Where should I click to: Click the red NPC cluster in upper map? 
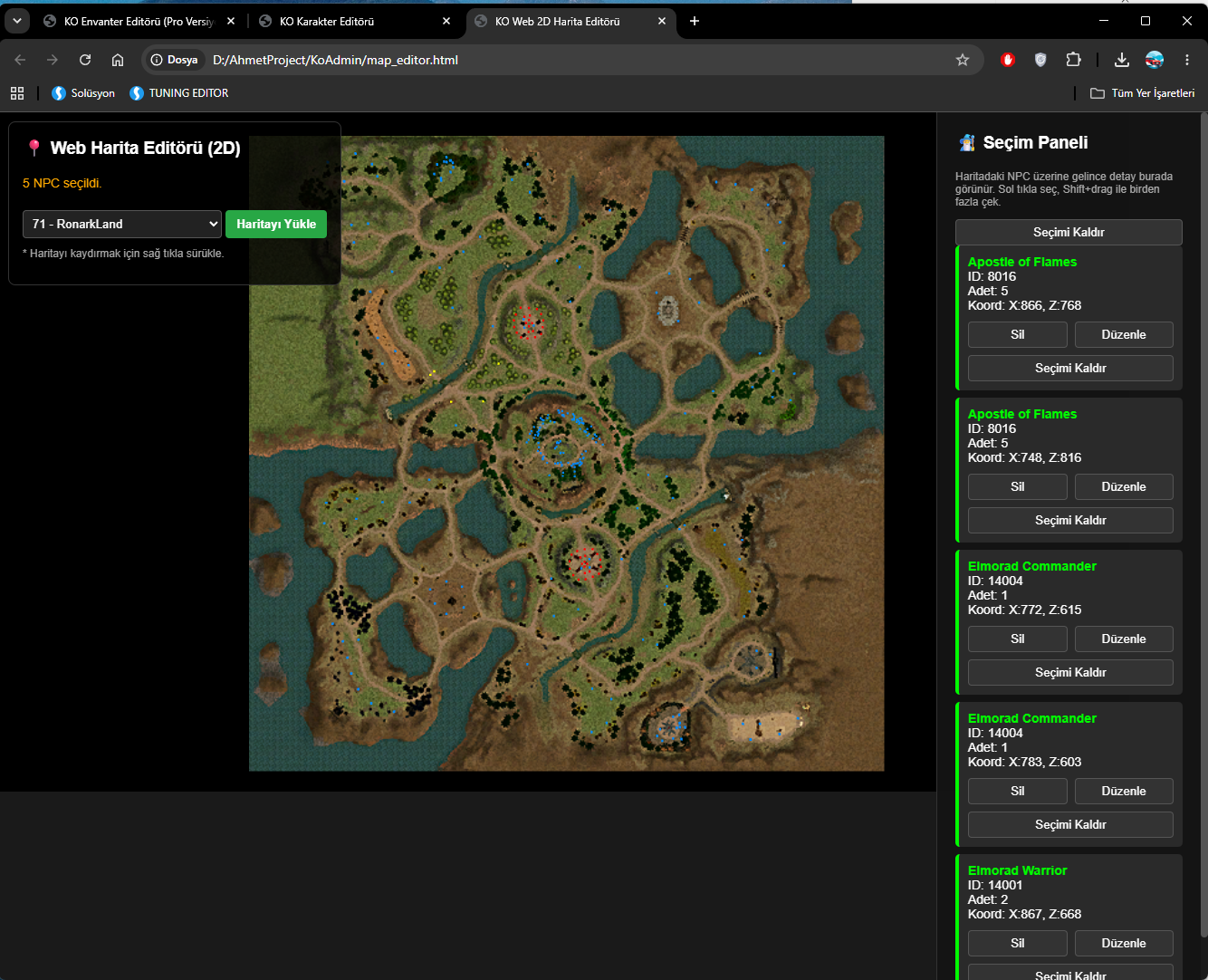click(528, 323)
